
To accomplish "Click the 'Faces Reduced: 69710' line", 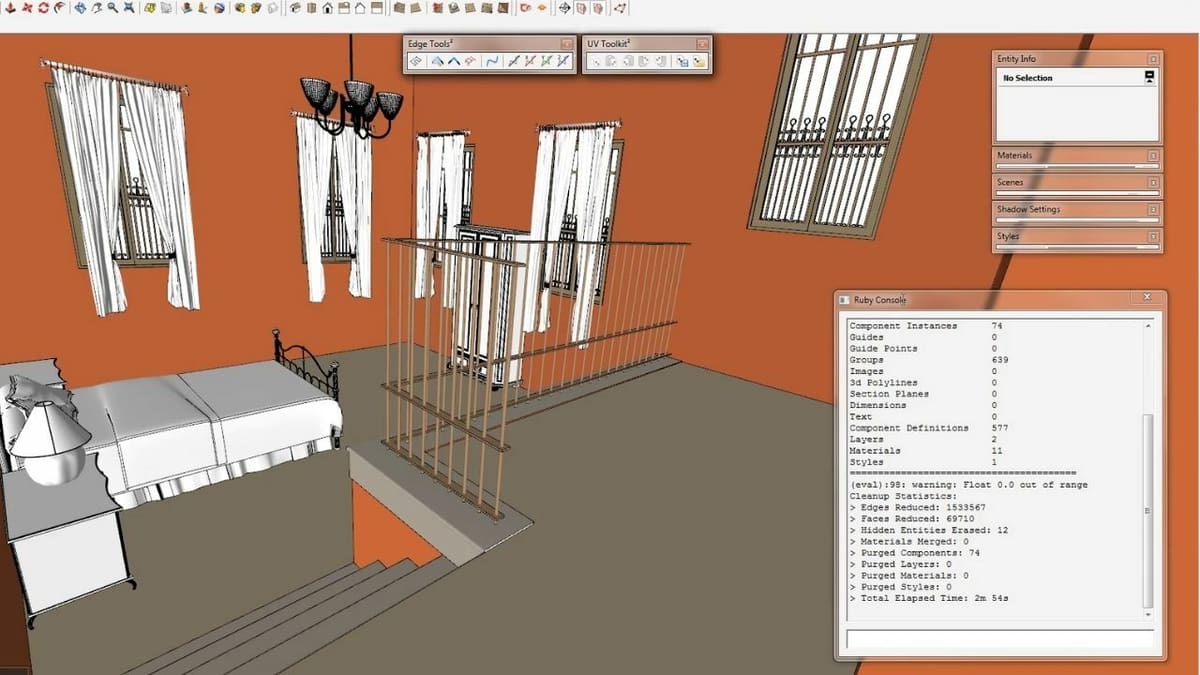I will 914,519.
